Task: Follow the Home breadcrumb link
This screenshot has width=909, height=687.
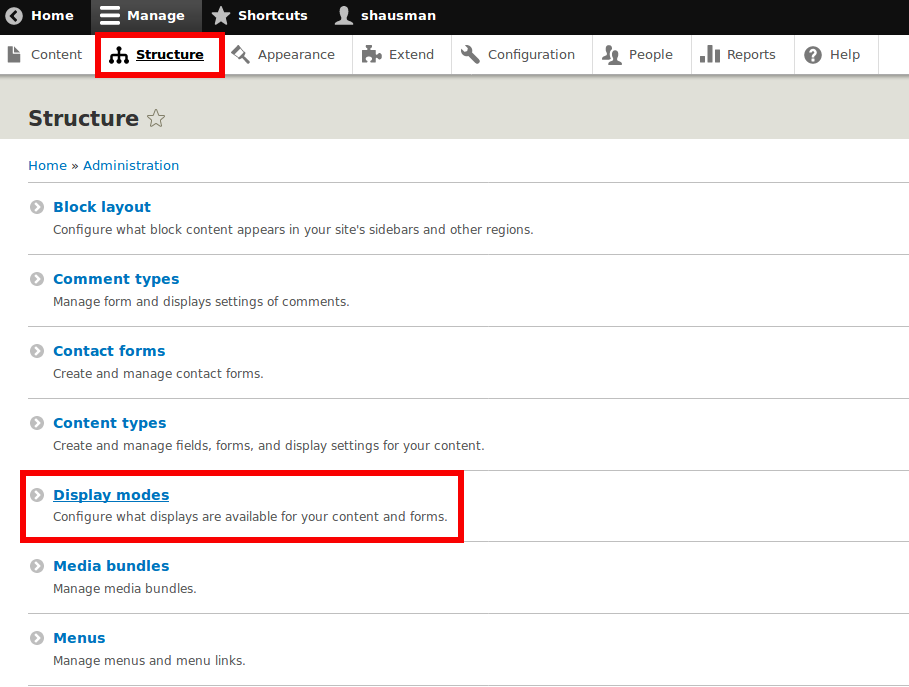Action: [48, 166]
